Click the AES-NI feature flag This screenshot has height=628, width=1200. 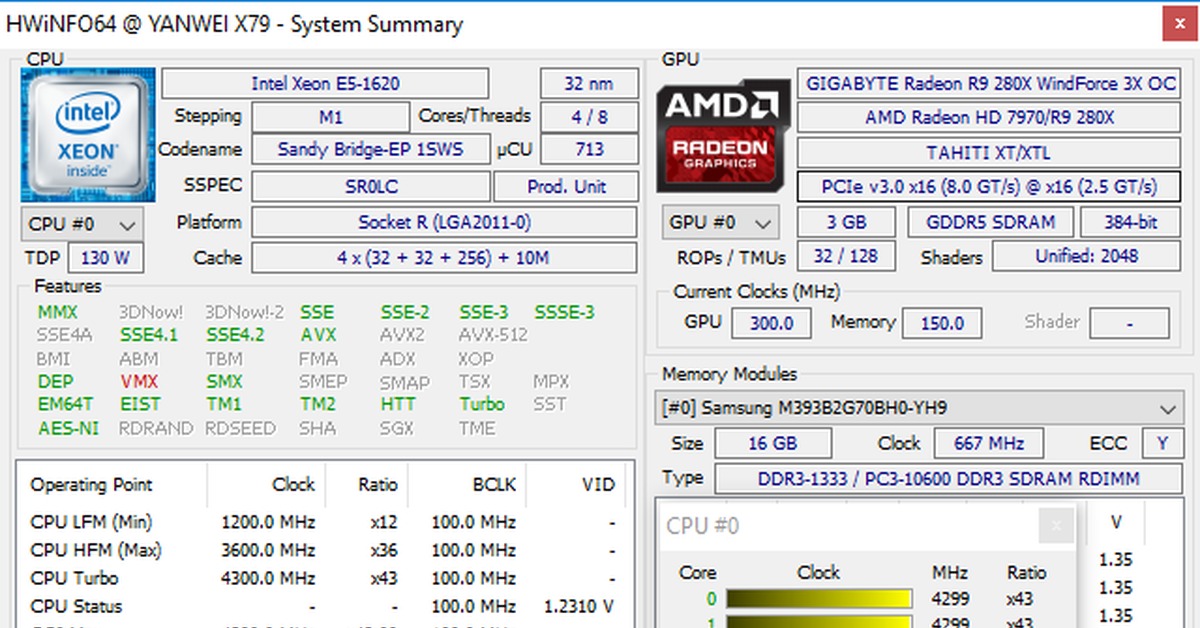(x=68, y=429)
